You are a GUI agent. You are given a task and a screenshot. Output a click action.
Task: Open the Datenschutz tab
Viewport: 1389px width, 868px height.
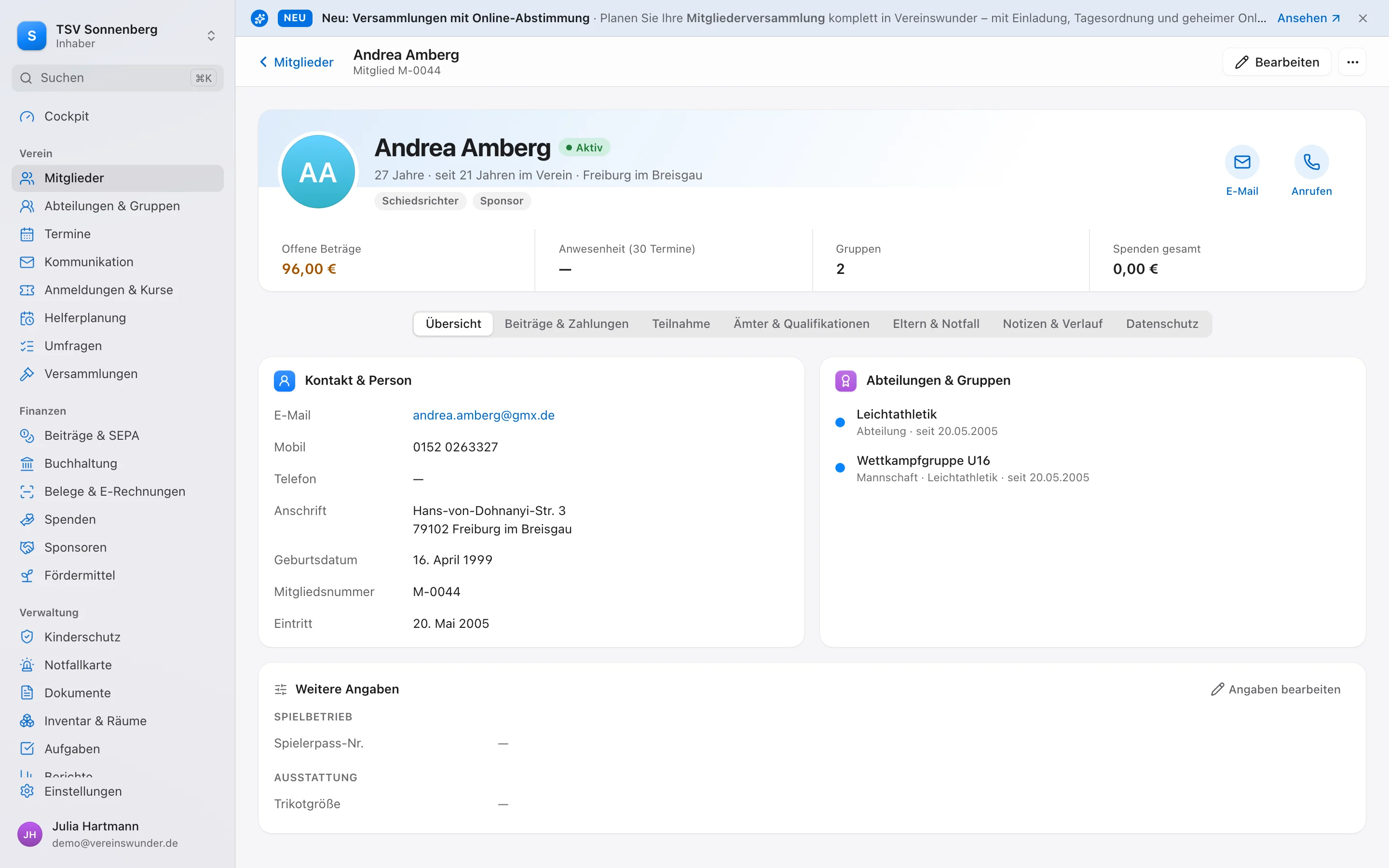coord(1162,324)
